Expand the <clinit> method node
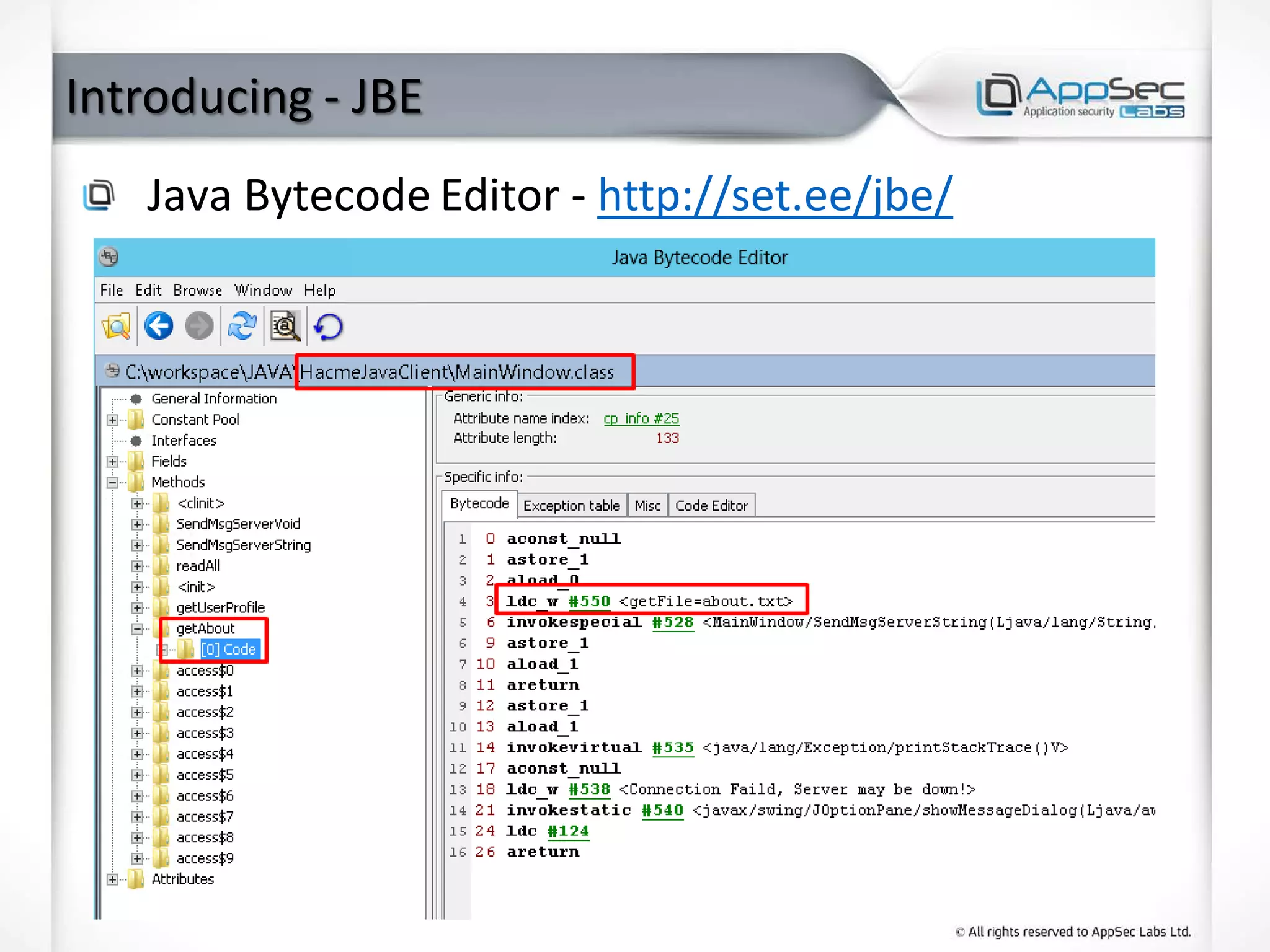This screenshot has width=1270, height=952. coord(137,504)
